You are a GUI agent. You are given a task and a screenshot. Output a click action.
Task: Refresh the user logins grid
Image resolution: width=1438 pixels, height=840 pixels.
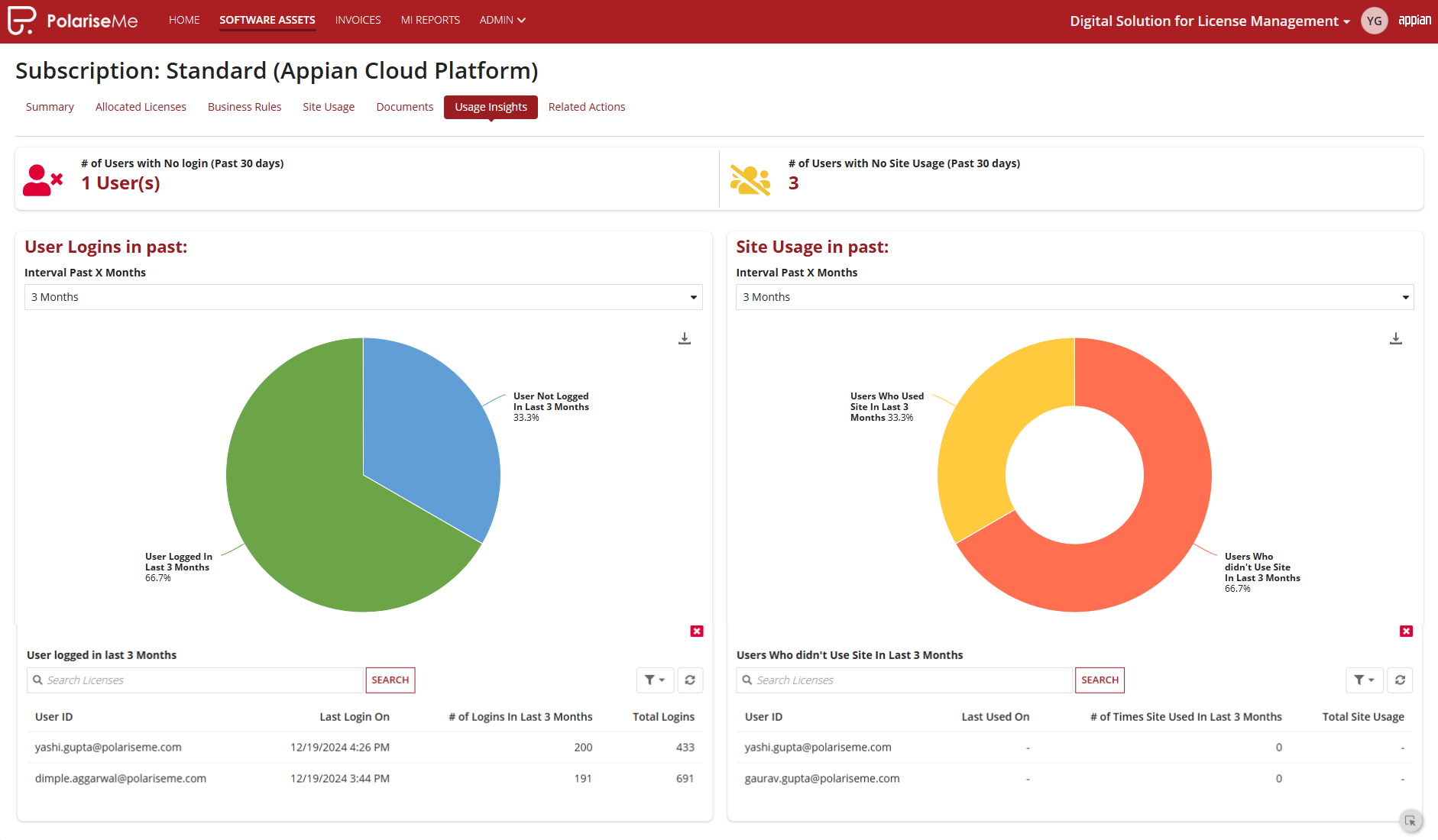click(x=690, y=680)
